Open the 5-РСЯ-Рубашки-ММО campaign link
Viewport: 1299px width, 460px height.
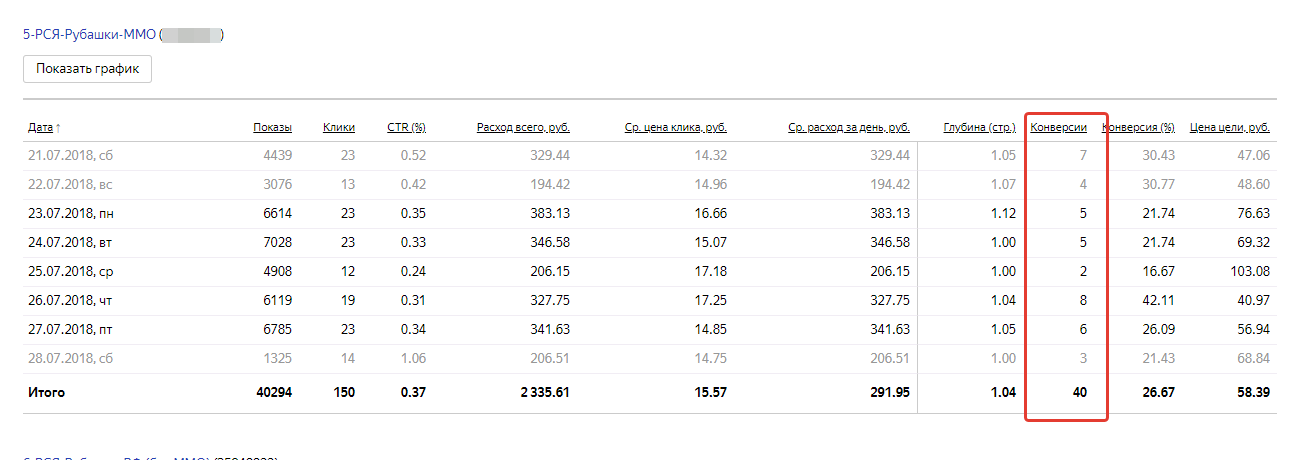click(x=90, y=35)
